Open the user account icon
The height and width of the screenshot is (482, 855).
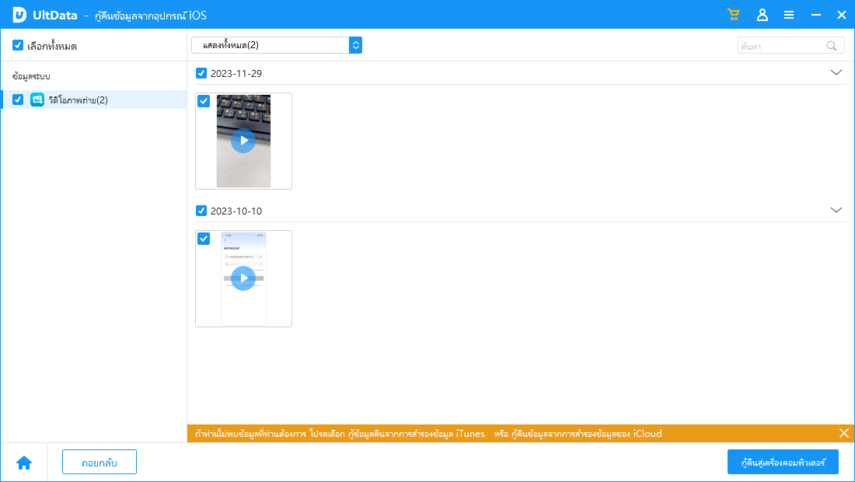[762, 15]
